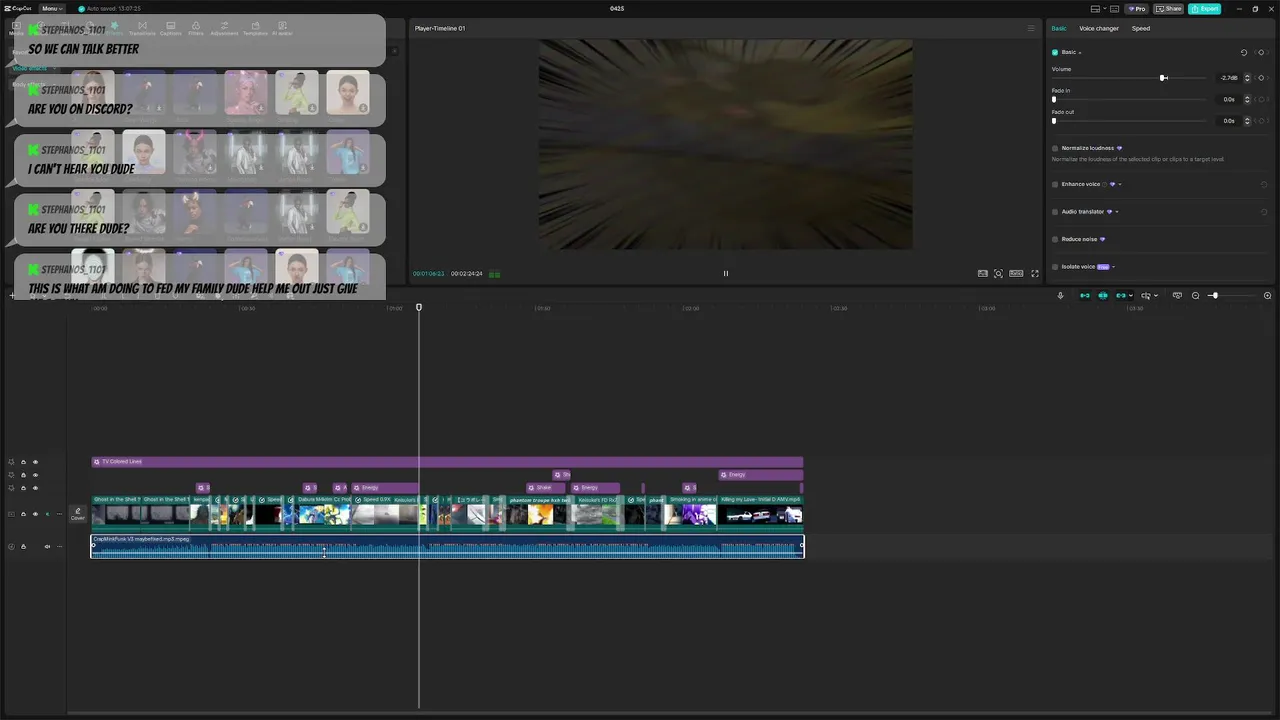
Task: Expand the linkage options dropdown arrow
Action: [1132, 296]
